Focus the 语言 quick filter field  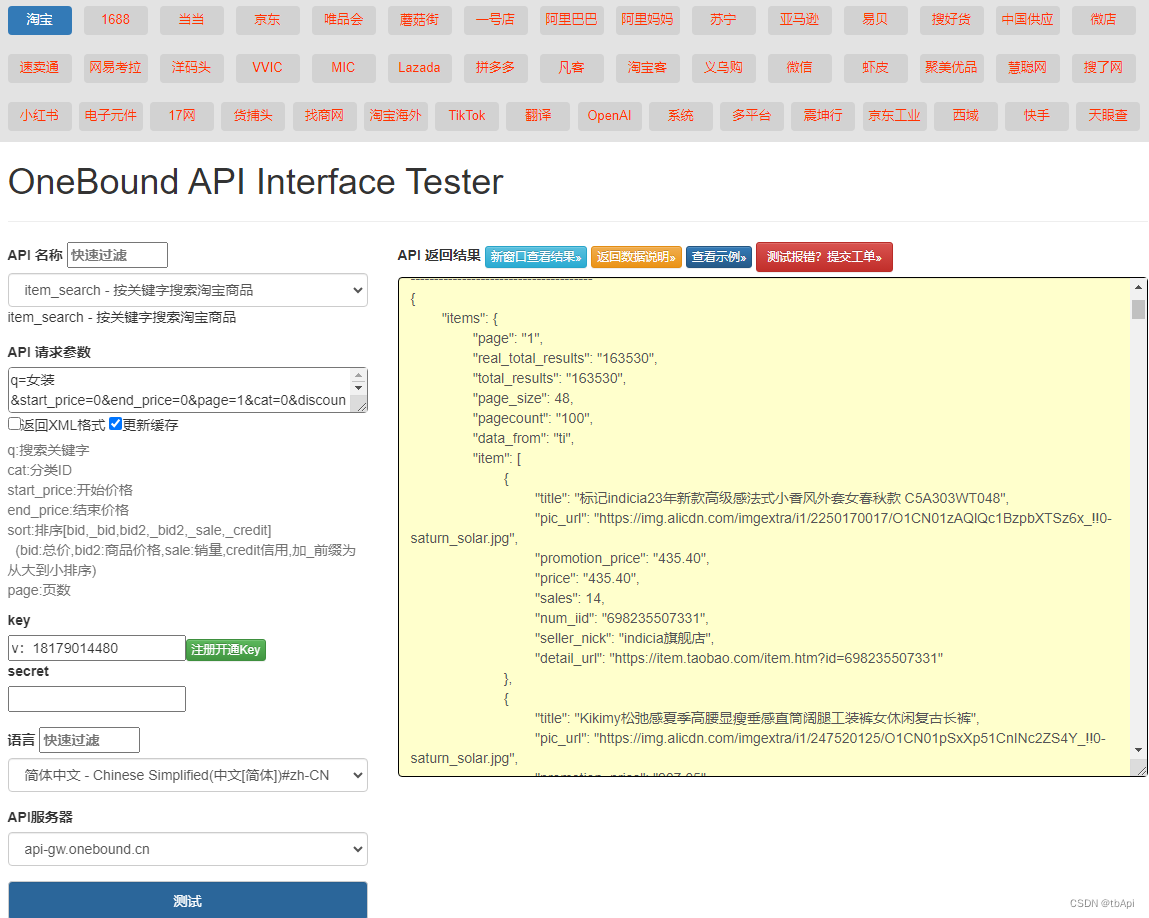[x=89, y=740]
